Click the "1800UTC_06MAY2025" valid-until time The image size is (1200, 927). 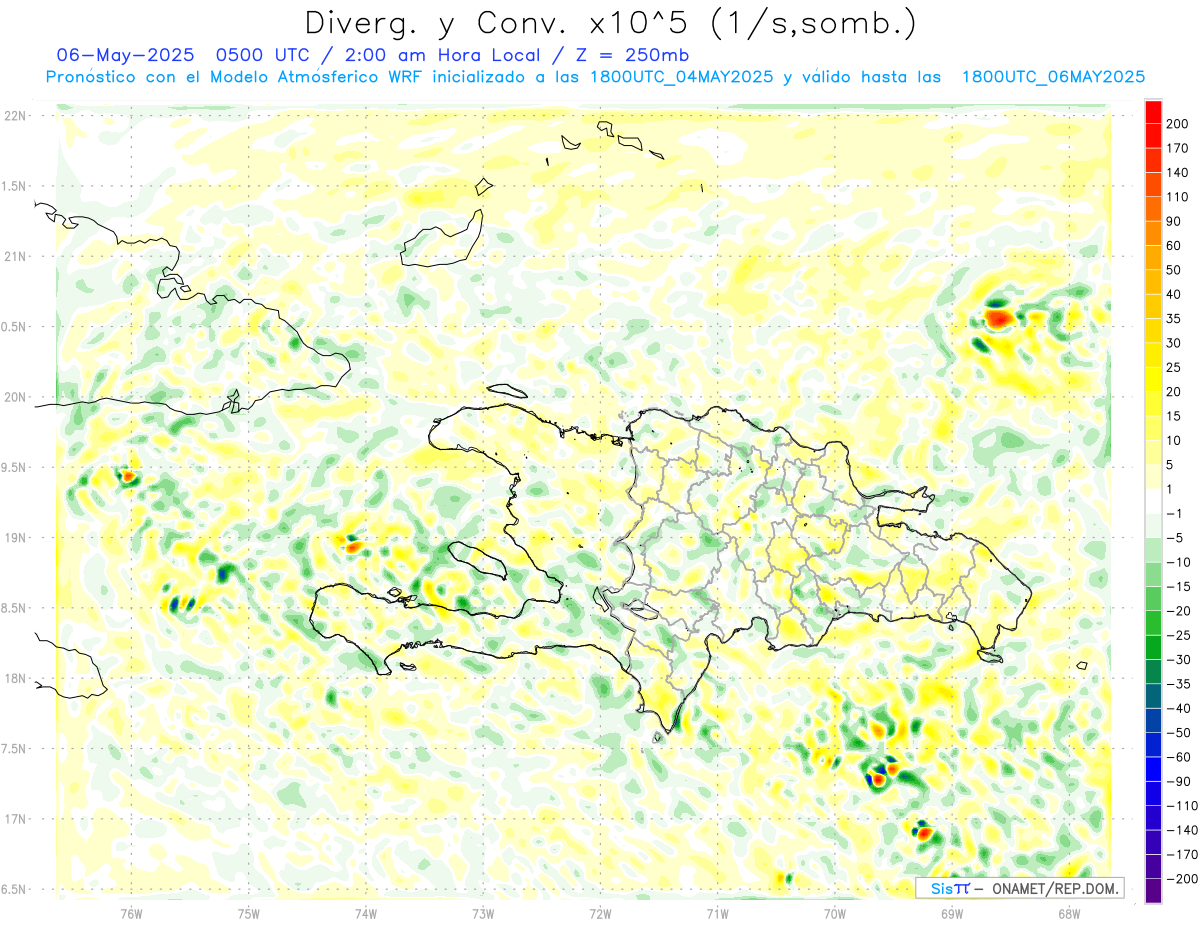coord(1053,77)
